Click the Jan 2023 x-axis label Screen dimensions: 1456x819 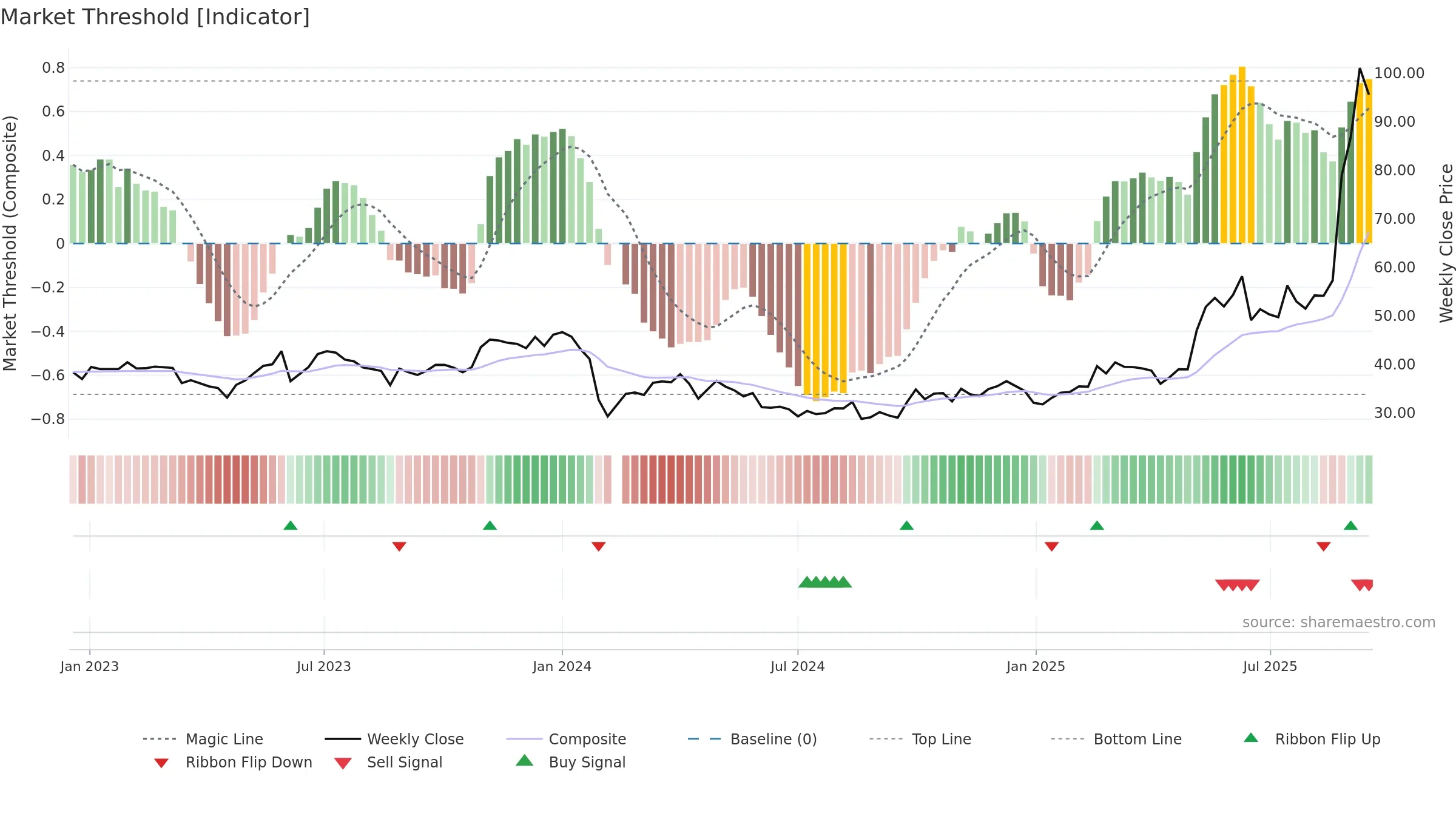point(90,666)
